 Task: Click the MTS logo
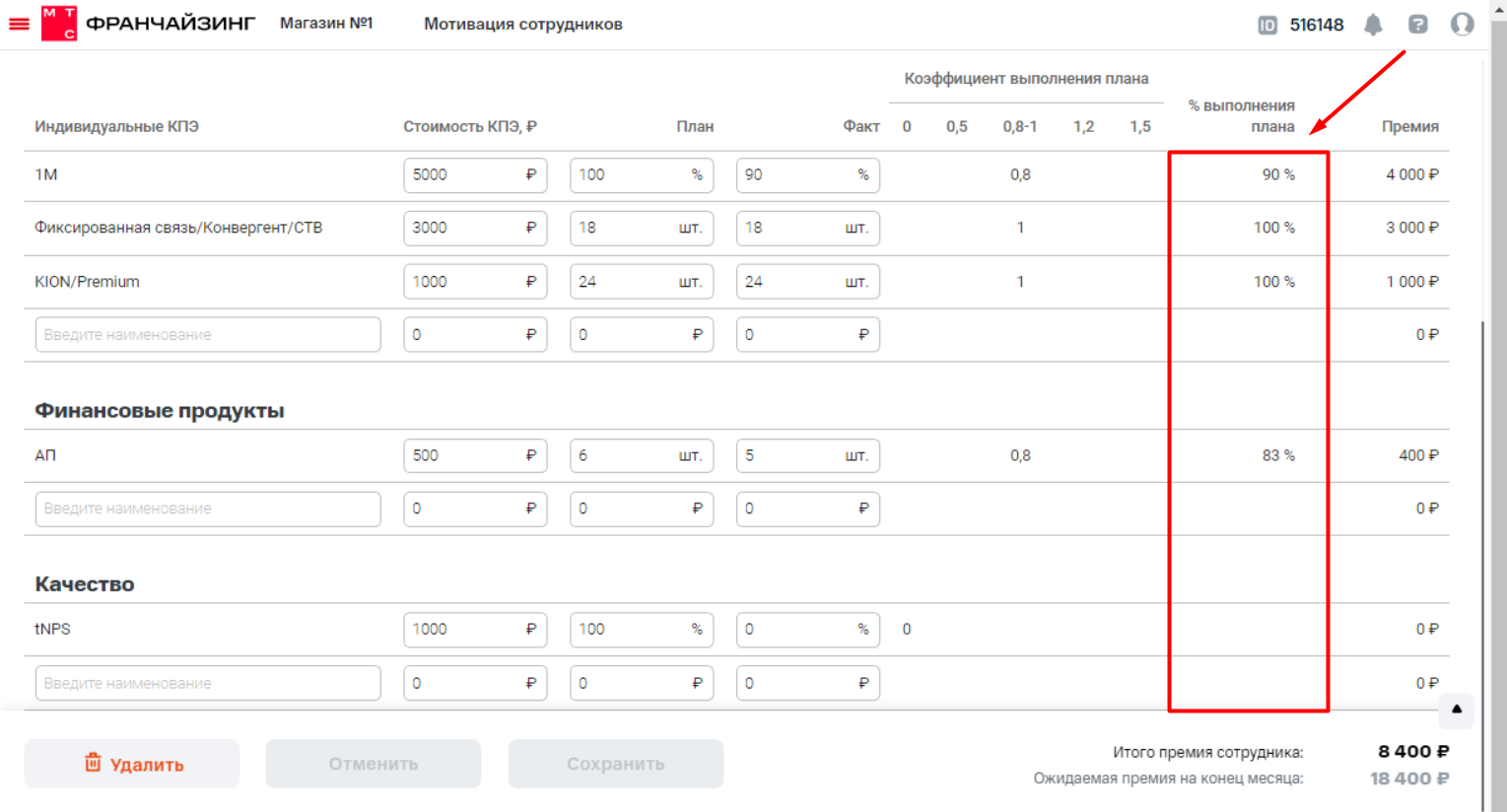[x=59, y=24]
